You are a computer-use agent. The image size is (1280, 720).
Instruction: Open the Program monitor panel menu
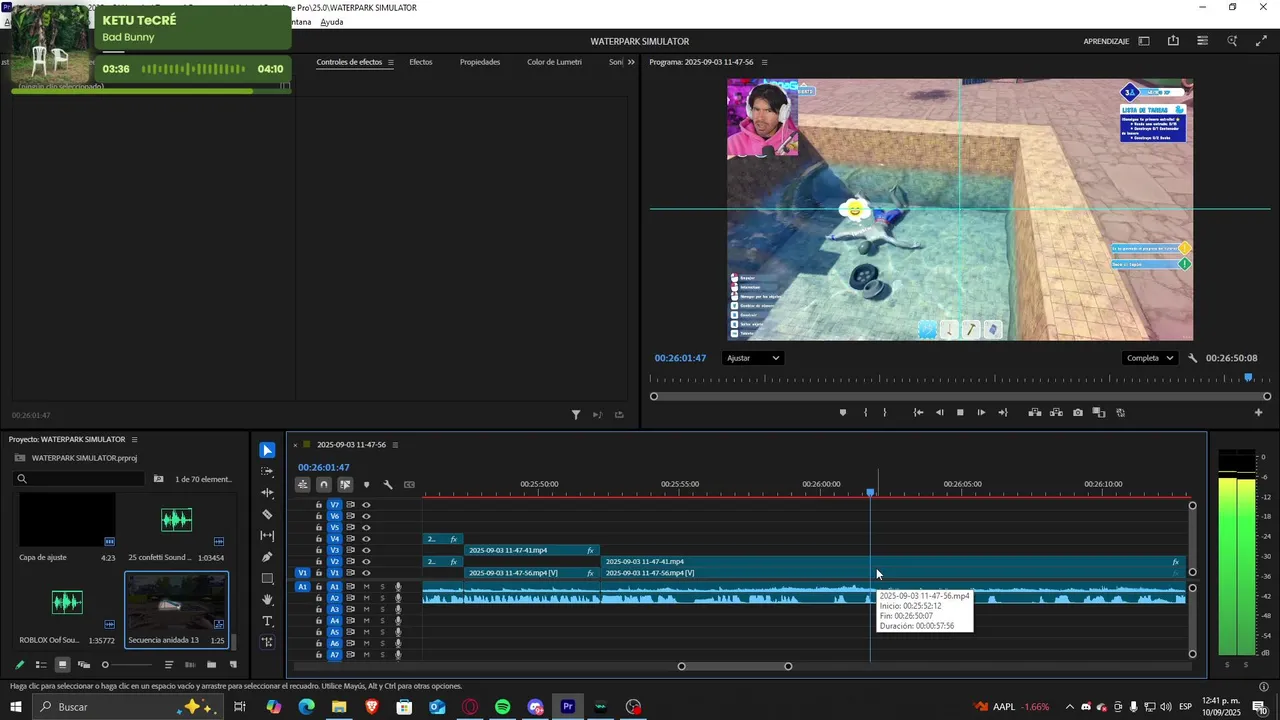pyautogui.click(x=765, y=62)
